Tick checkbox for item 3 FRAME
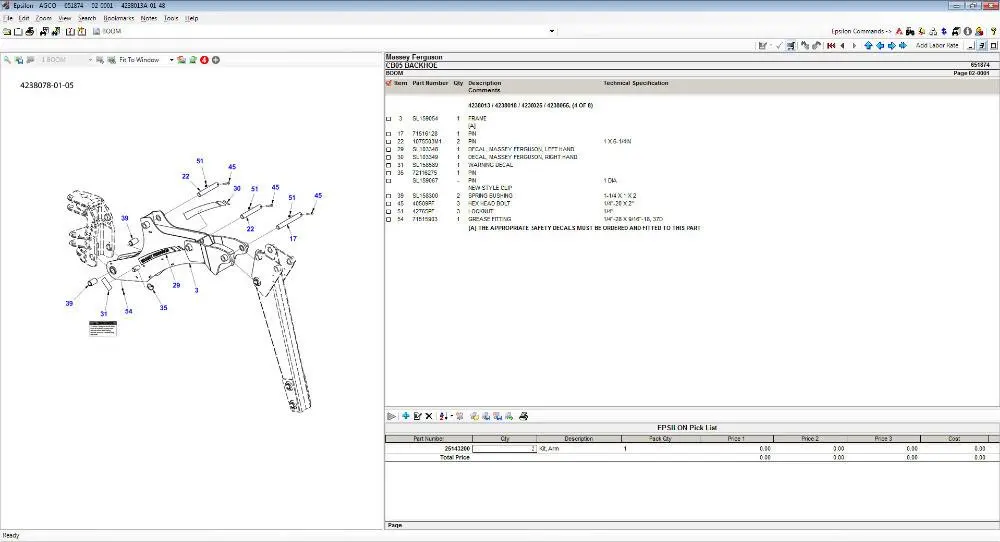This screenshot has width=1000, height=542. [x=388, y=119]
